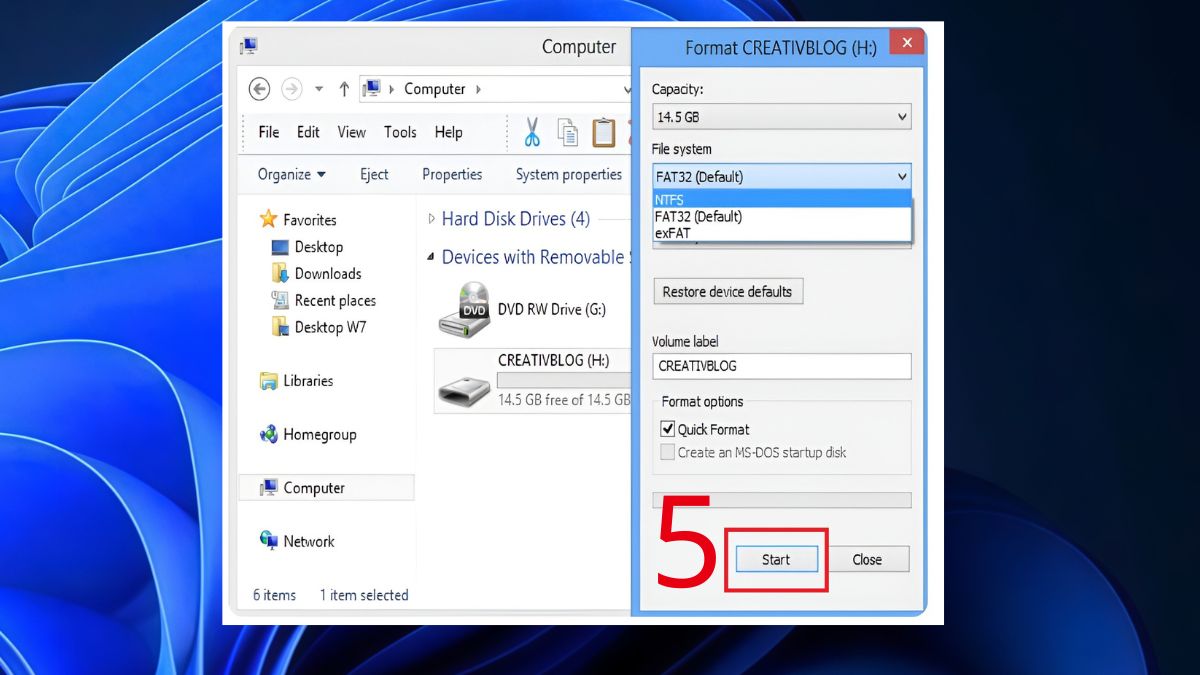Open the View menu

[x=351, y=132]
